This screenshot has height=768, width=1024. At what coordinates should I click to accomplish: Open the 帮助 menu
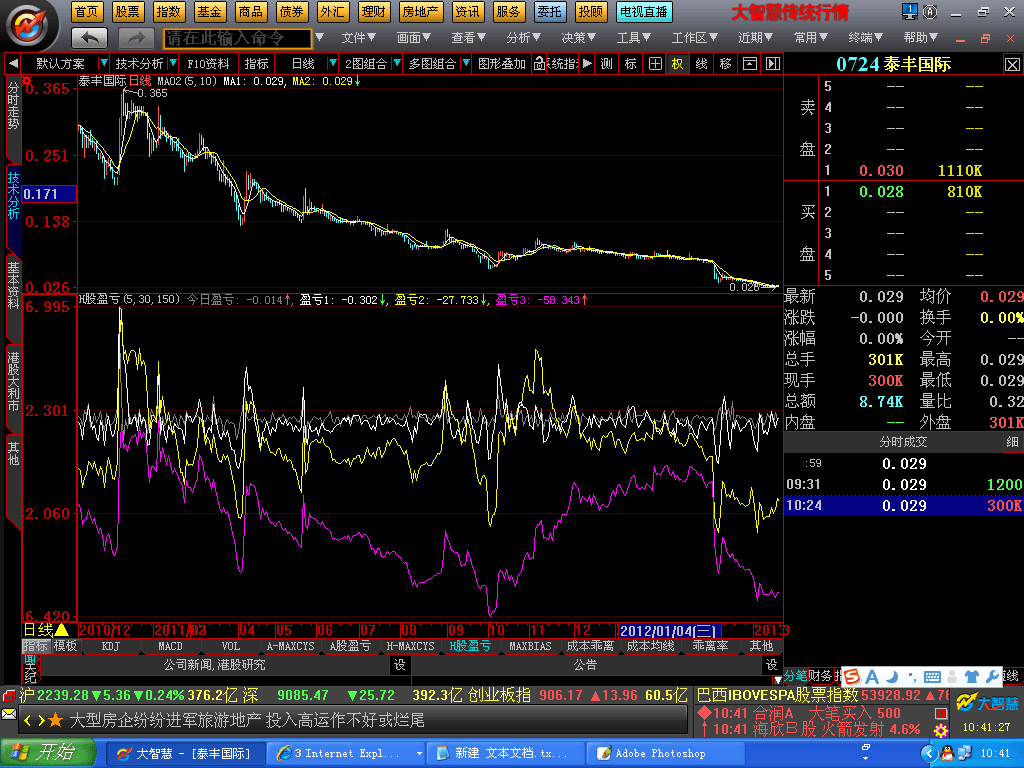click(920, 38)
